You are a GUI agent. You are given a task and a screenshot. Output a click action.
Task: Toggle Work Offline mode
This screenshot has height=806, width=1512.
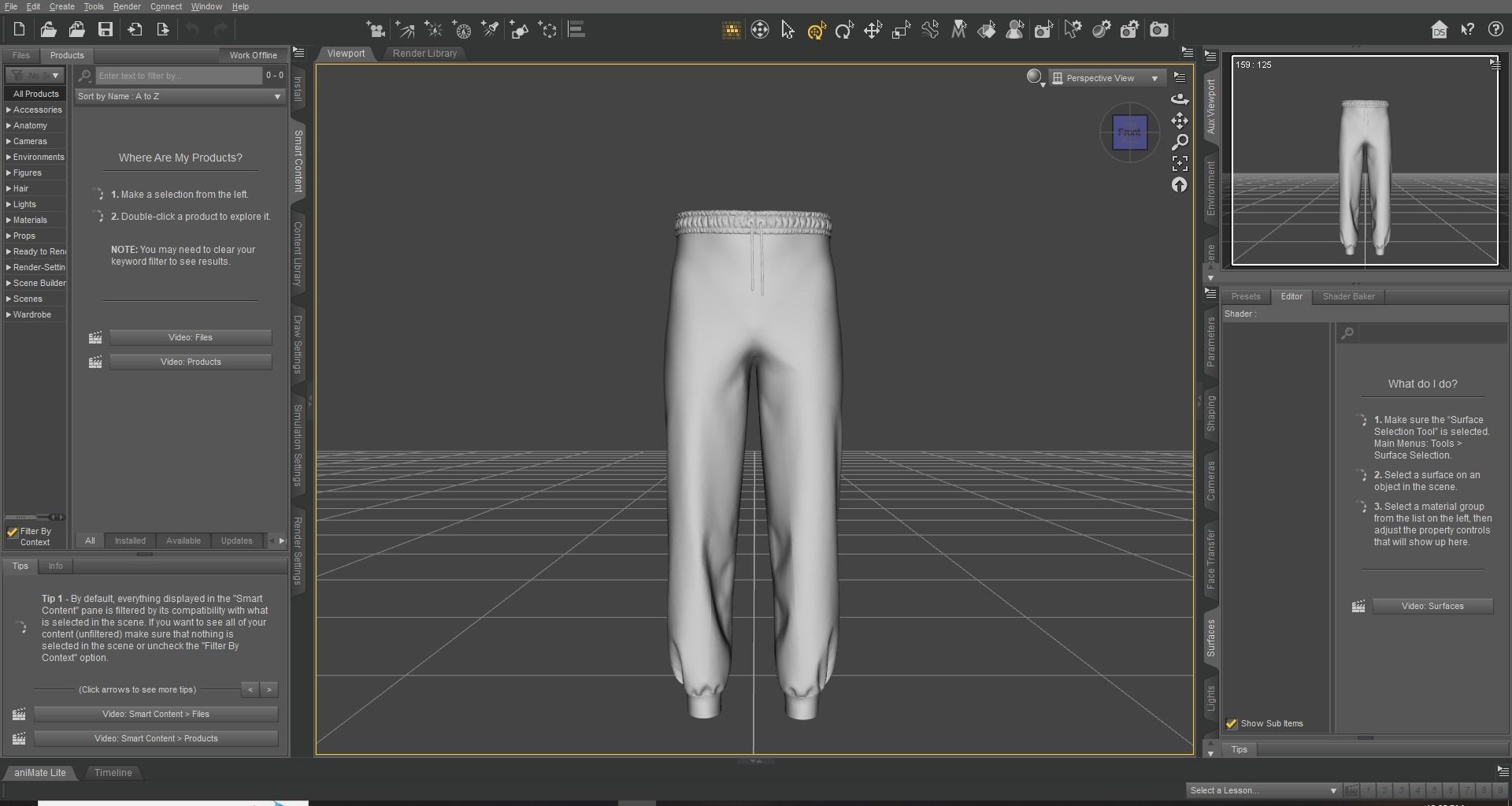(253, 55)
